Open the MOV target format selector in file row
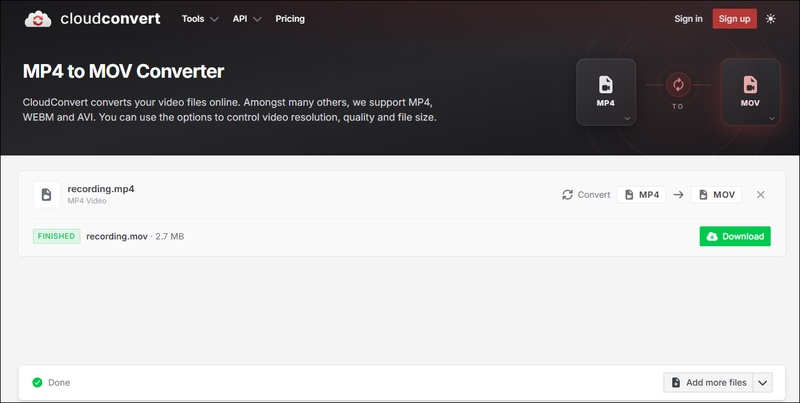800x403 pixels. (x=716, y=195)
